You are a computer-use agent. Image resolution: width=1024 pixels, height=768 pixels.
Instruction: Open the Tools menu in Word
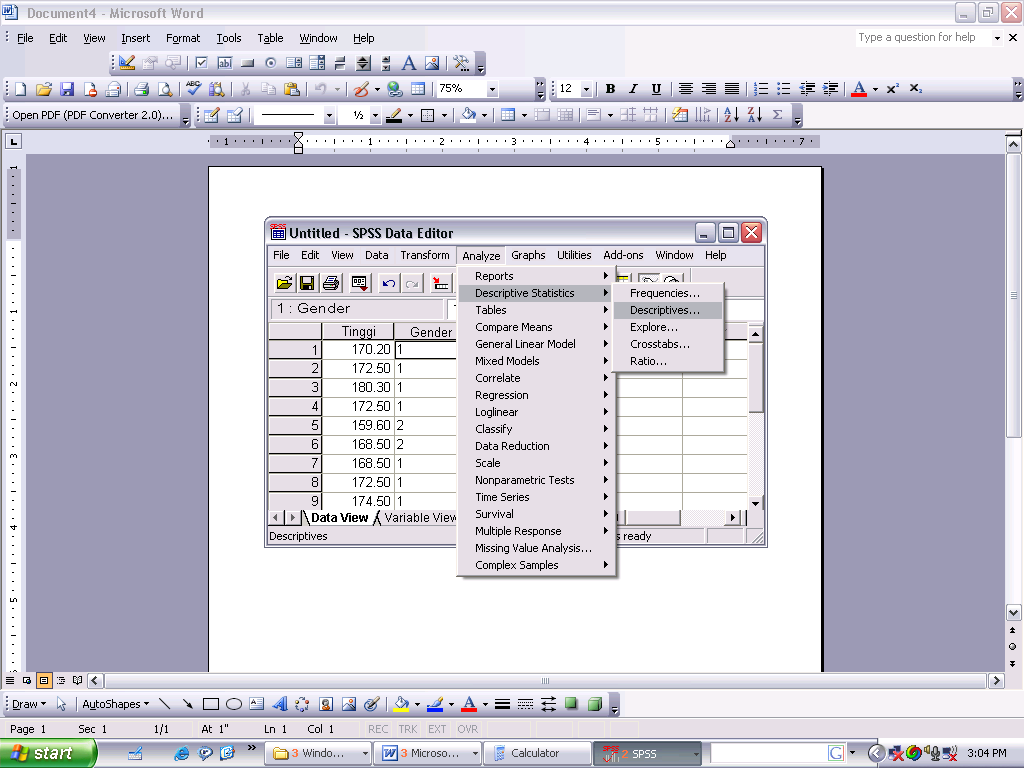point(229,38)
